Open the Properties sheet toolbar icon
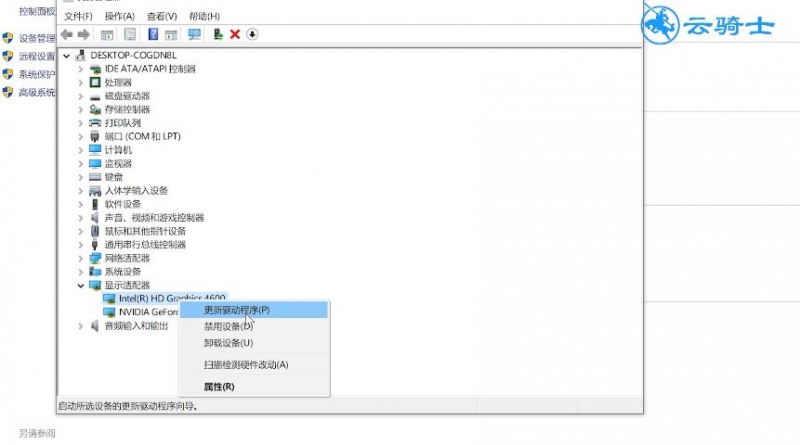The width and height of the screenshot is (800, 445). pyautogui.click(x=130, y=34)
